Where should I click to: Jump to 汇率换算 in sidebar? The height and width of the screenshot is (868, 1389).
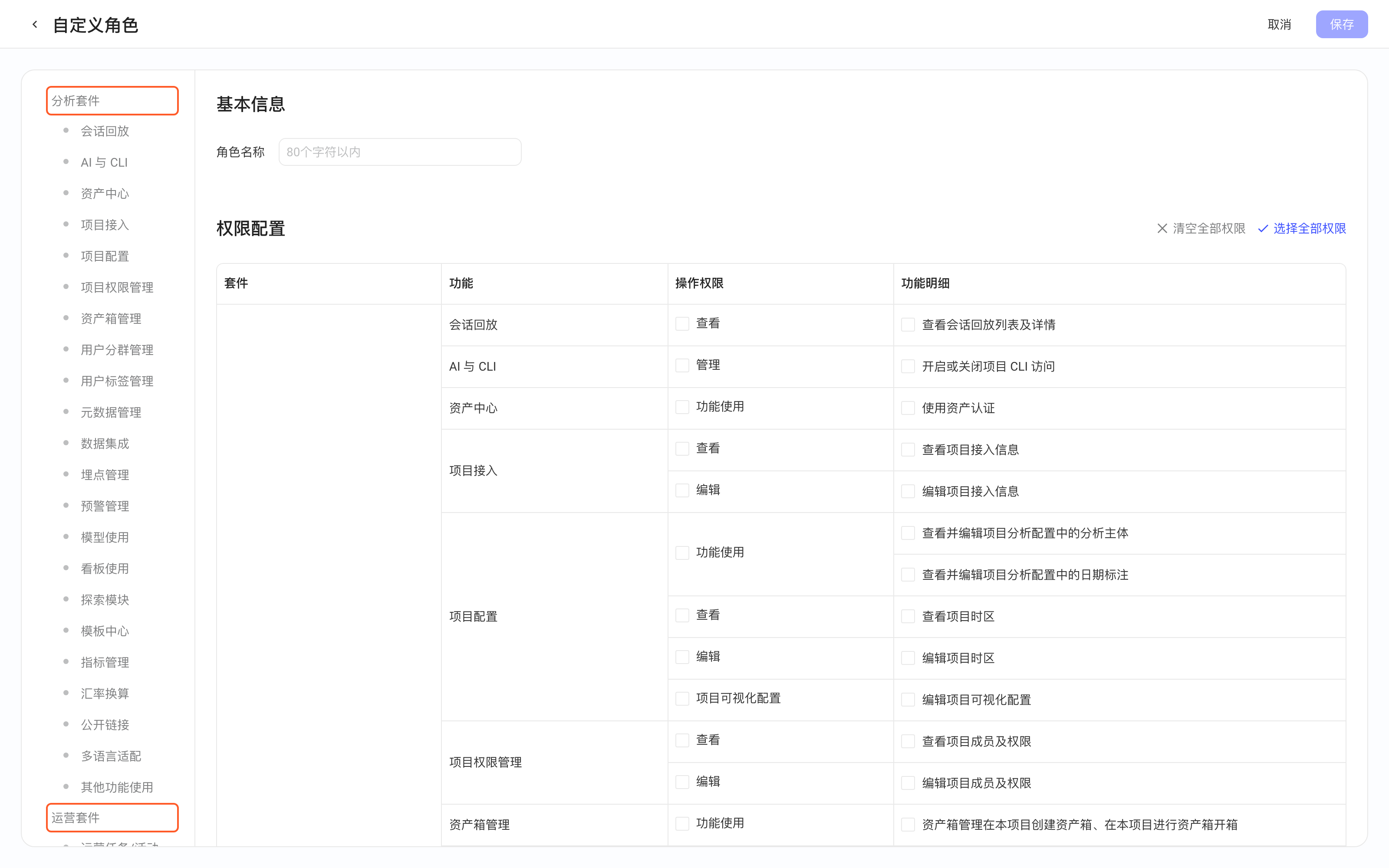[x=105, y=694]
